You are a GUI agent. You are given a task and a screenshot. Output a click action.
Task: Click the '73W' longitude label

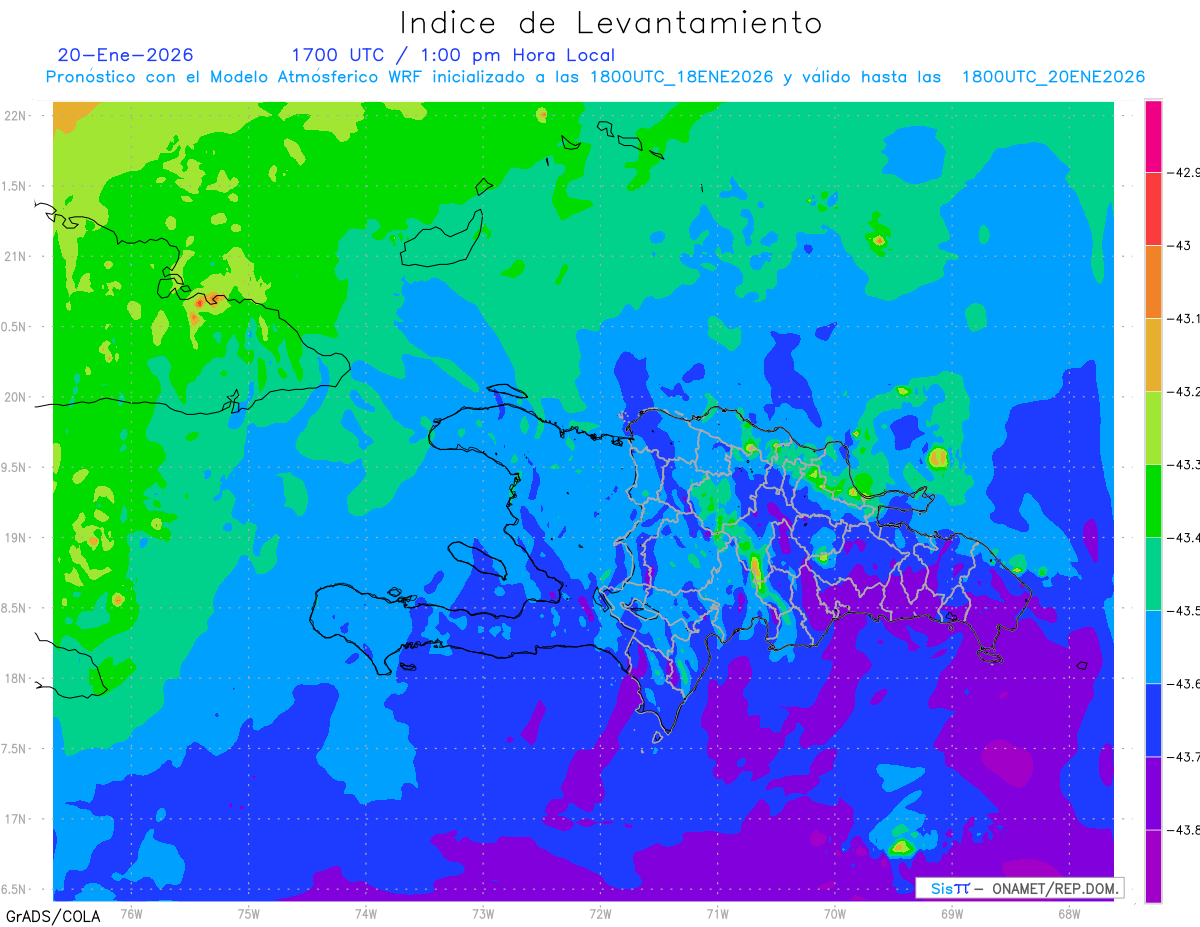pos(483,914)
